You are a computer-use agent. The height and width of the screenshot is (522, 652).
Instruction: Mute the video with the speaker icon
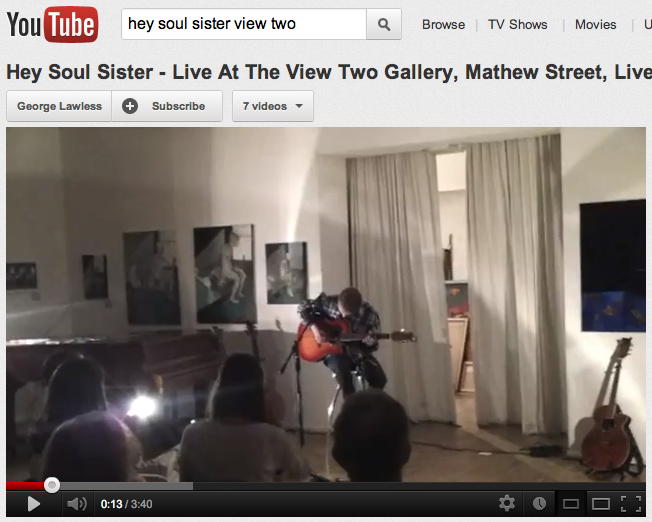pos(77,504)
